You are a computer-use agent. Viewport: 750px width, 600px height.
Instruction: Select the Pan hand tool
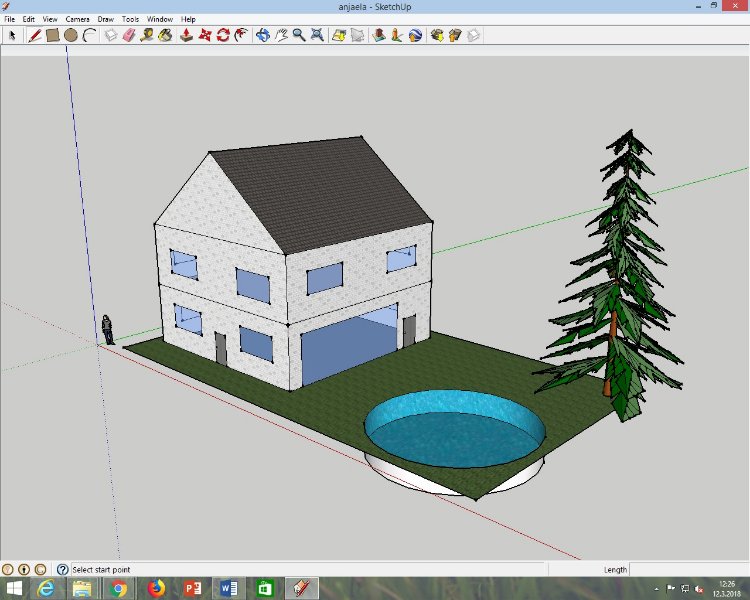[x=281, y=35]
